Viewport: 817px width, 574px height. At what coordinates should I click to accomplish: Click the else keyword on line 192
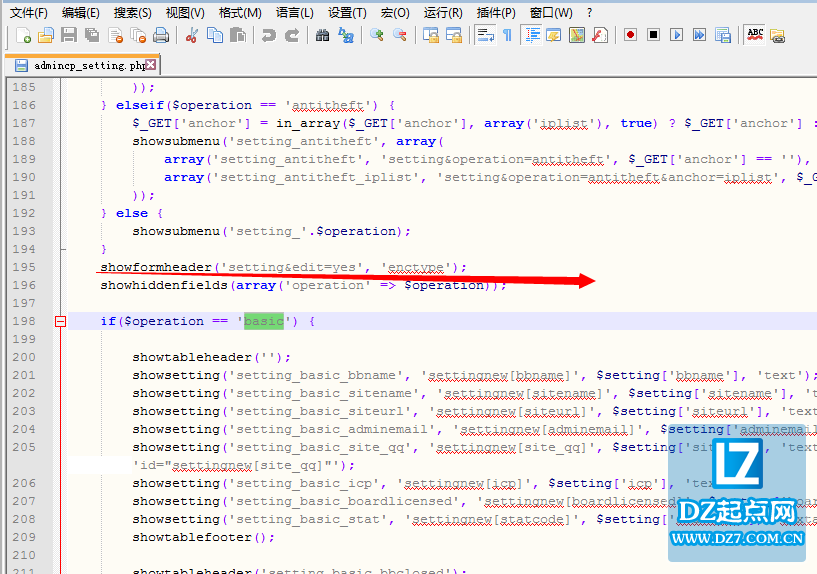132,213
